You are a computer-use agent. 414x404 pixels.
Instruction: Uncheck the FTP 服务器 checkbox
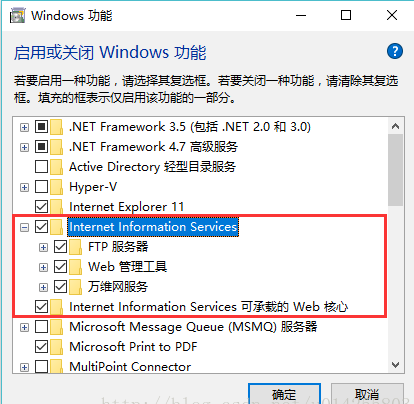[60, 247]
